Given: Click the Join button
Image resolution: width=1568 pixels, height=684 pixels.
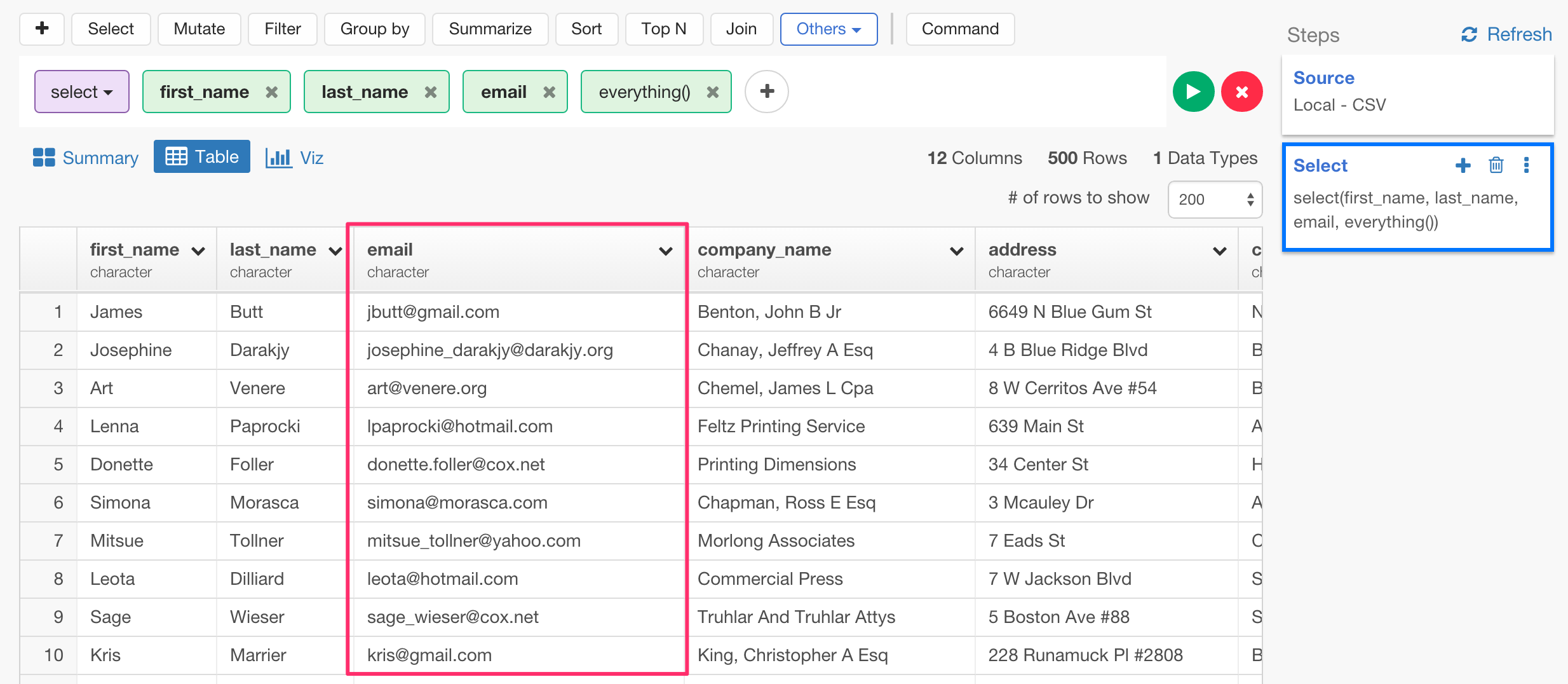Looking at the screenshot, I should pos(741,29).
